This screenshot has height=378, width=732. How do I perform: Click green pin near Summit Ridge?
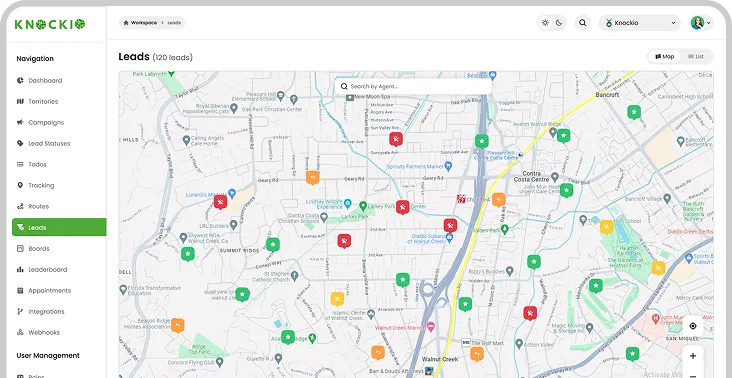pyautogui.click(x=273, y=245)
